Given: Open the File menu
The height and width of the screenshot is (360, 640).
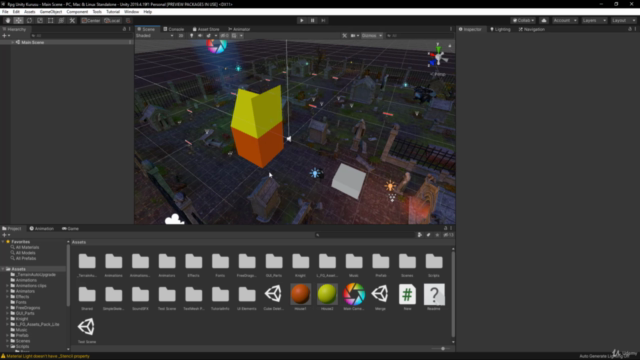Looking at the screenshot, I should 5,12.
